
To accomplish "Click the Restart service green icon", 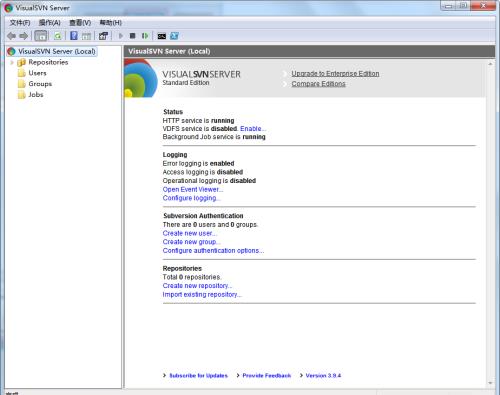I will pos(145,36).
